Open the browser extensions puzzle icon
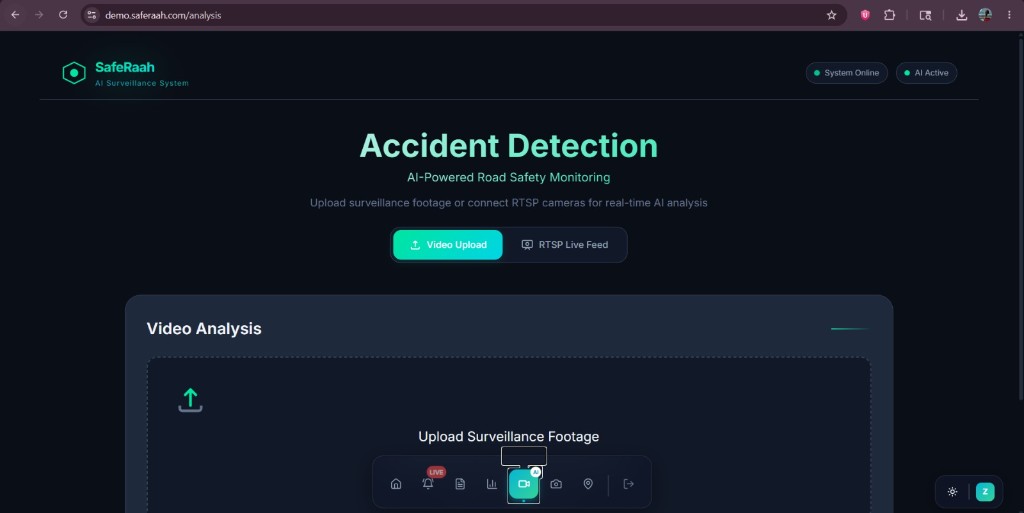This screenshot has height=513, width=1024. [x=889, y=15]
